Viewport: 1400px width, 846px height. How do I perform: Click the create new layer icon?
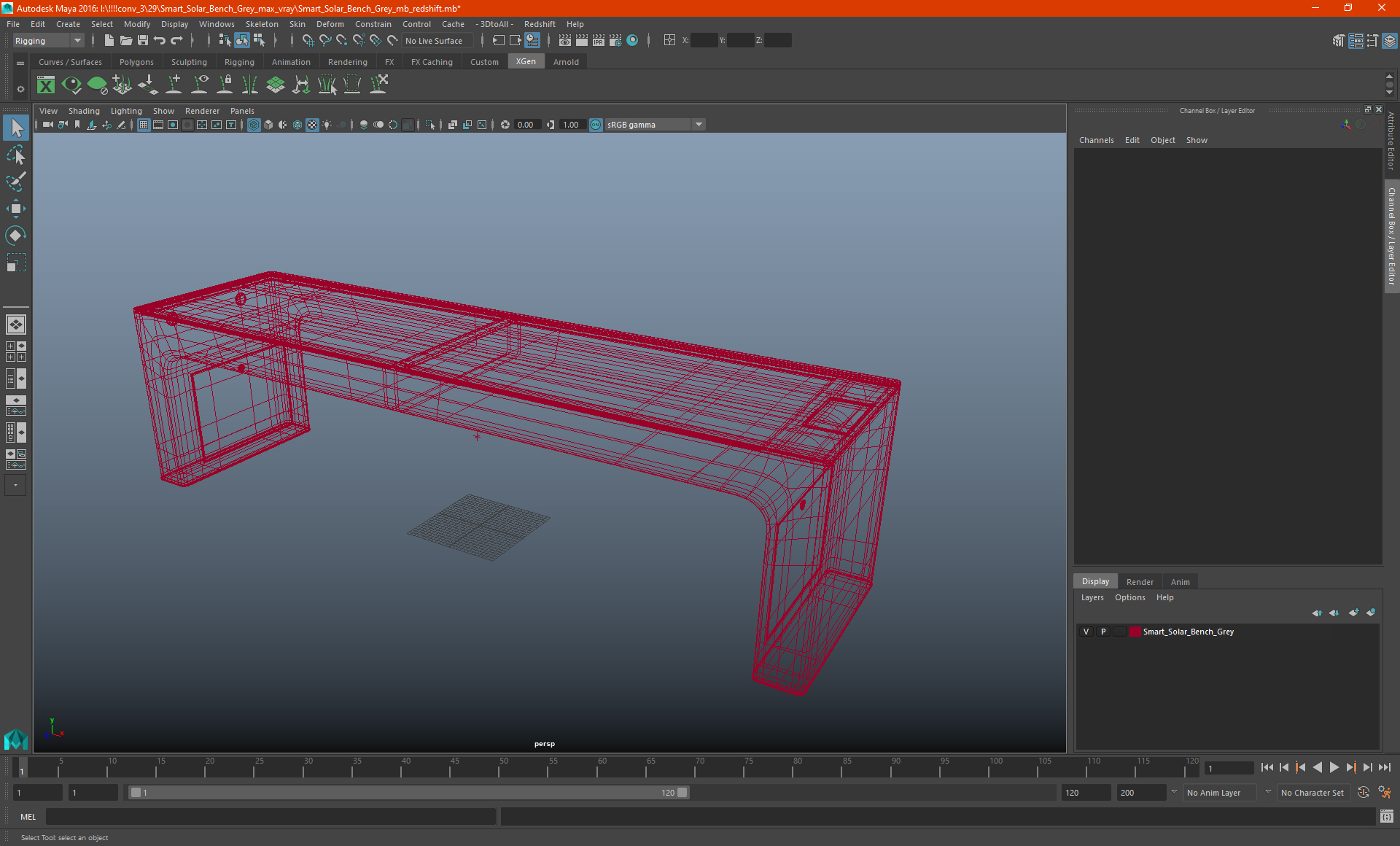1354,613
